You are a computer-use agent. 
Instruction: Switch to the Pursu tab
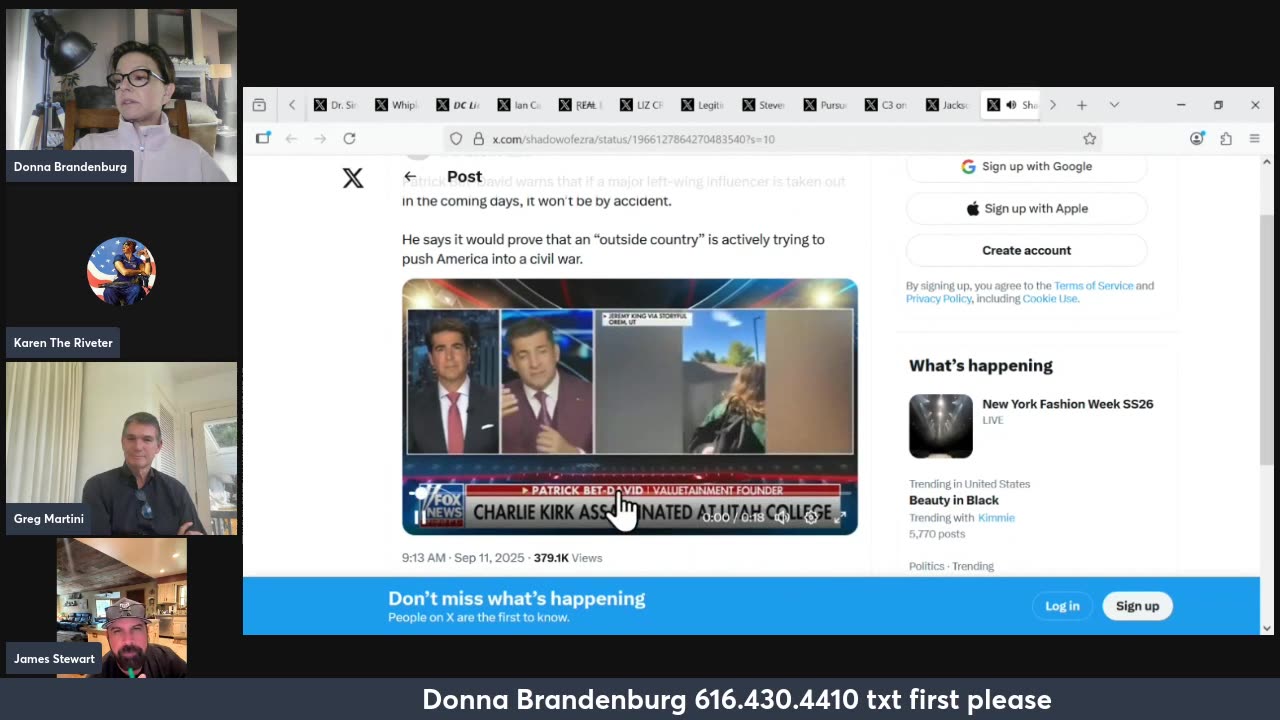[x=825, y=105]
